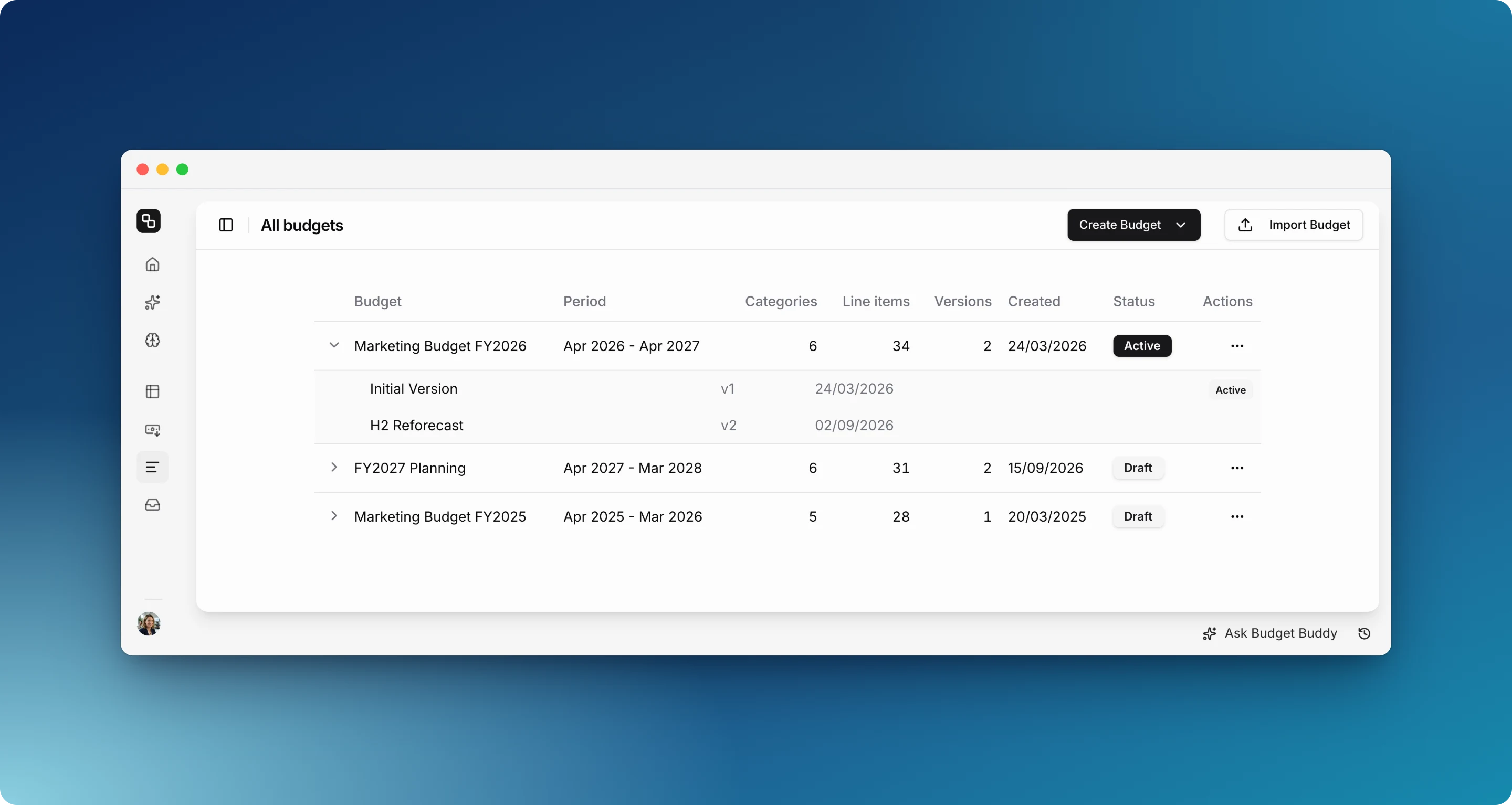
Task: Click the Budget column header
Action: coord(377,302)
